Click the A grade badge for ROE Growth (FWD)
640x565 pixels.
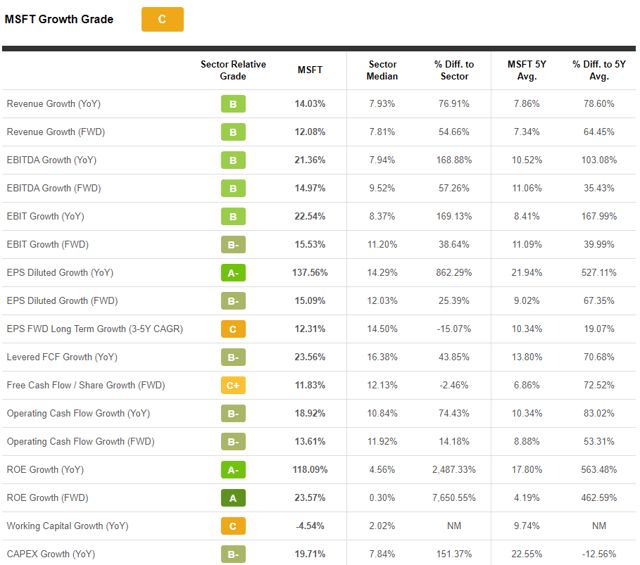[233, 497]
